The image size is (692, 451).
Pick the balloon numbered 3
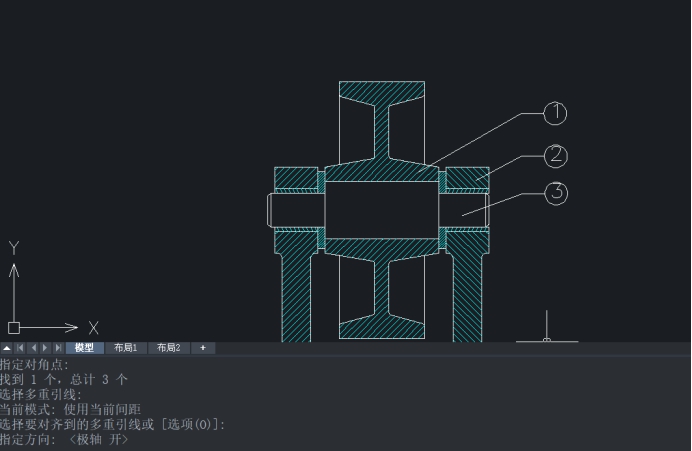[556, 193]
